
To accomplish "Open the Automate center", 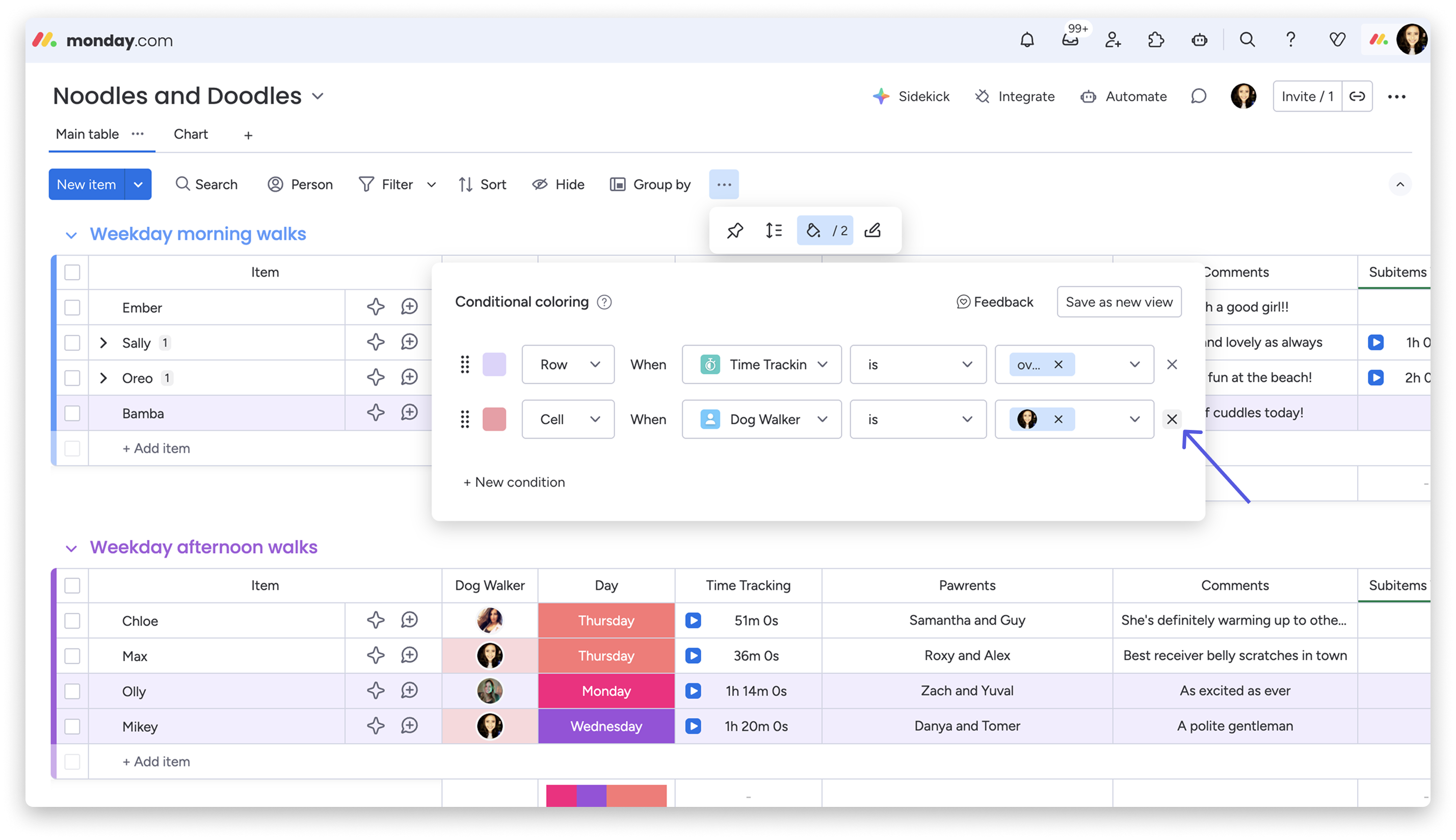I will 1124,96.
